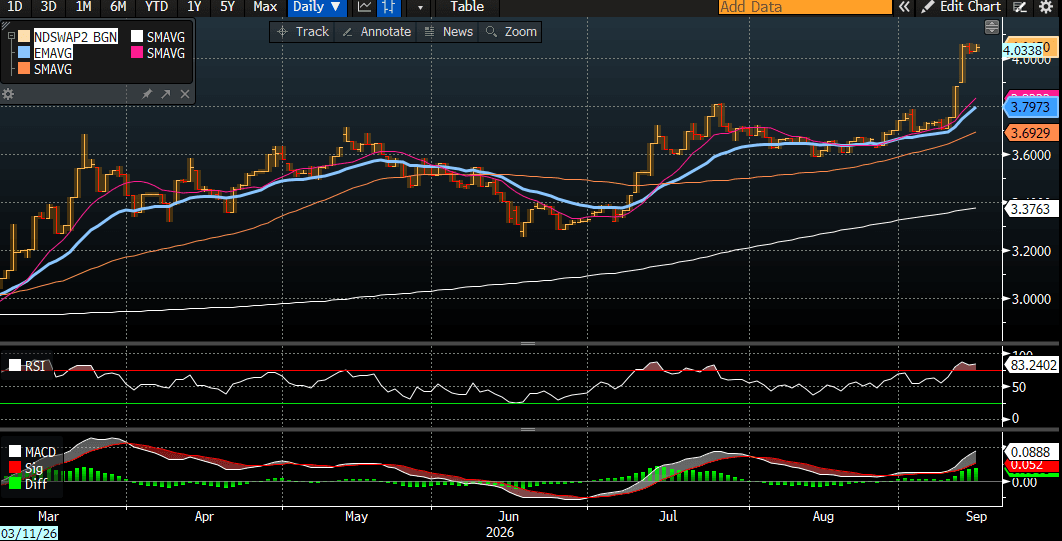Image resolution: width=1062 pixels, height=541 pixels.
Task: Select the 1M time range
Action: tap(83, 7)
